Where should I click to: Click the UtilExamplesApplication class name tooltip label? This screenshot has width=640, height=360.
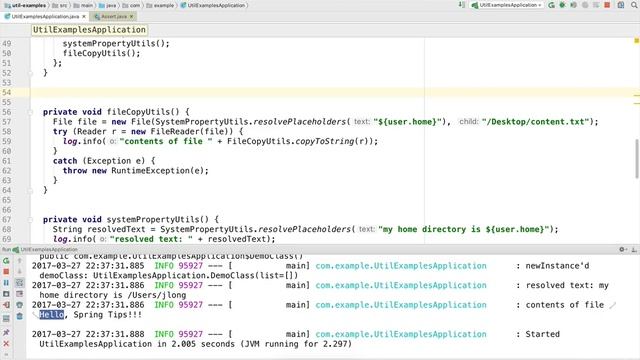(89, 30)
